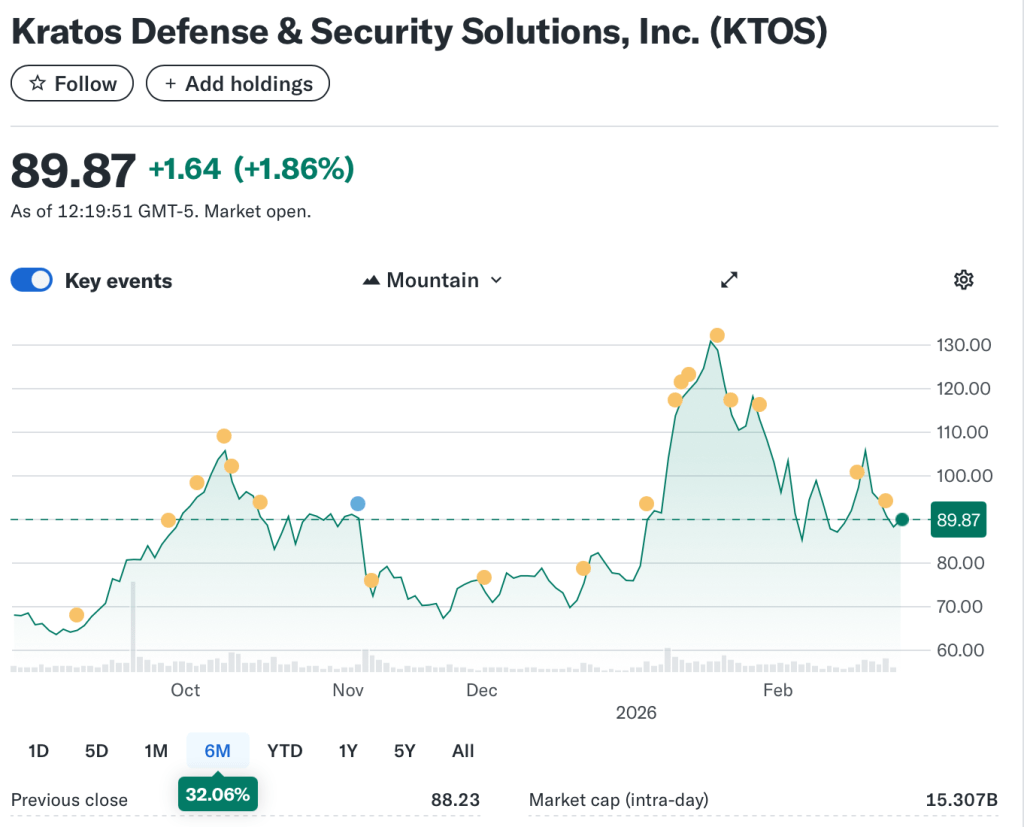Click the fullscreen expand chart icon
The width and height of the screenshot is (1024, 827).
click(729, 280)
